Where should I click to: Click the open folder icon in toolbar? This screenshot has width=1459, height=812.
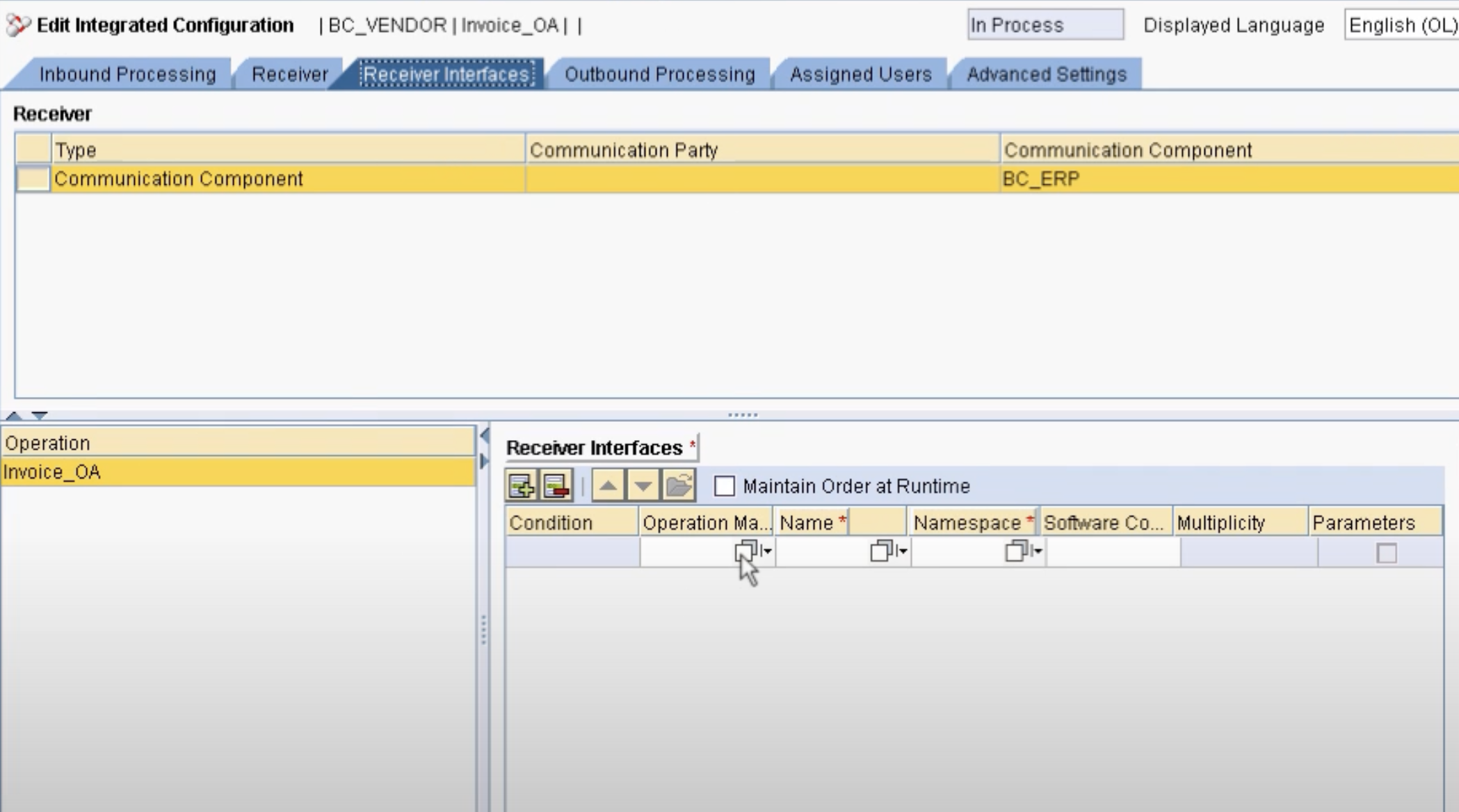678,486
